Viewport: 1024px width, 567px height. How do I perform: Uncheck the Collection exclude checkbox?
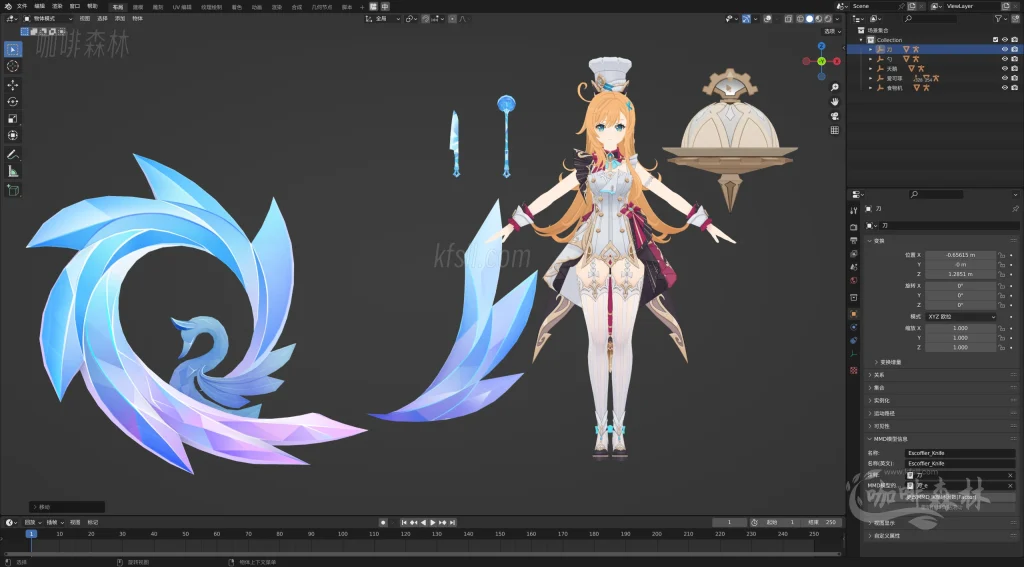(995, 40)
